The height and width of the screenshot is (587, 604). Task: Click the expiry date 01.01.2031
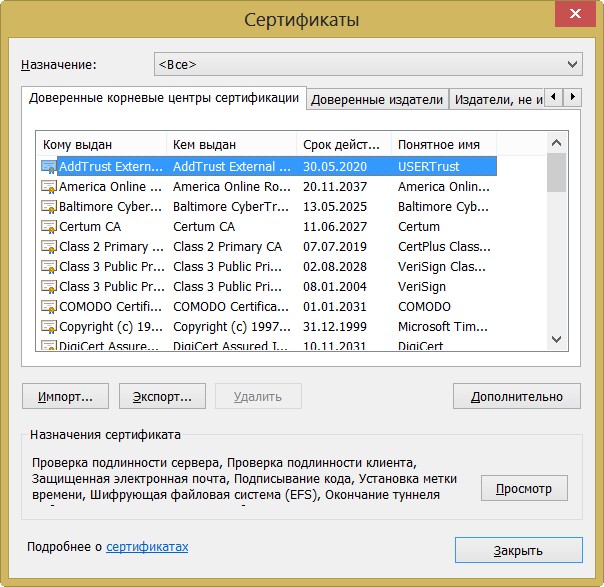pos(335,307)
